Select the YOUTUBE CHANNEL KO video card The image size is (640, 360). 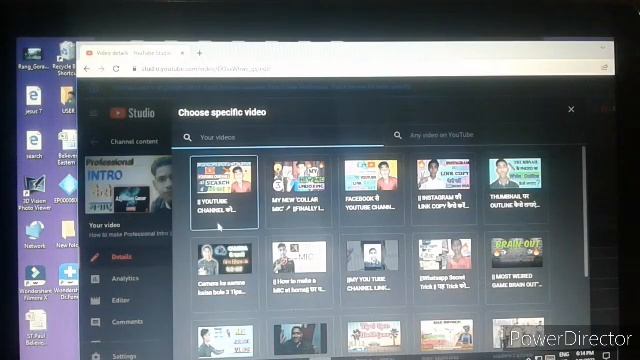[224, 192]
